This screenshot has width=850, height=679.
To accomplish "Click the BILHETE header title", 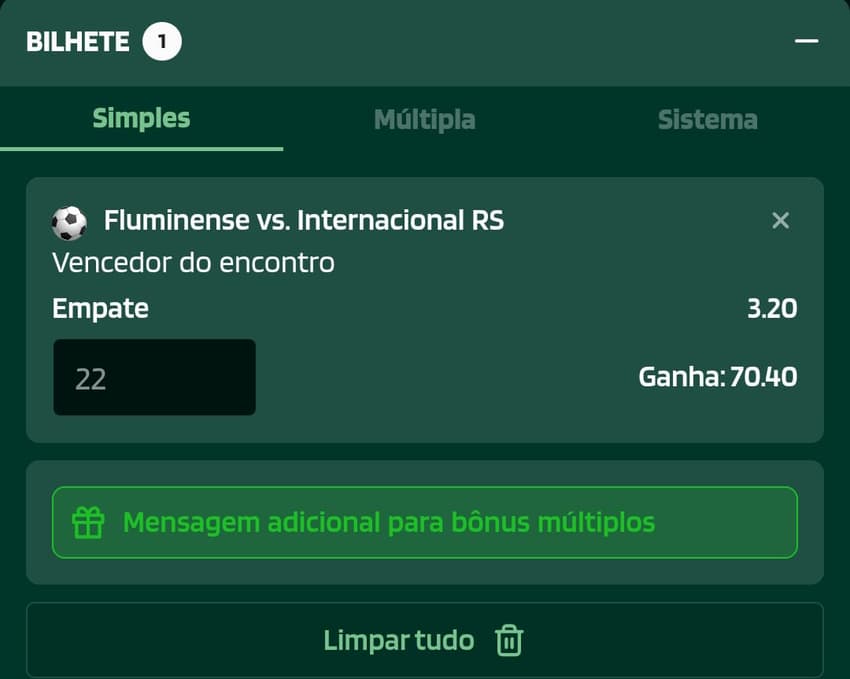I will [x=79, y=41].
